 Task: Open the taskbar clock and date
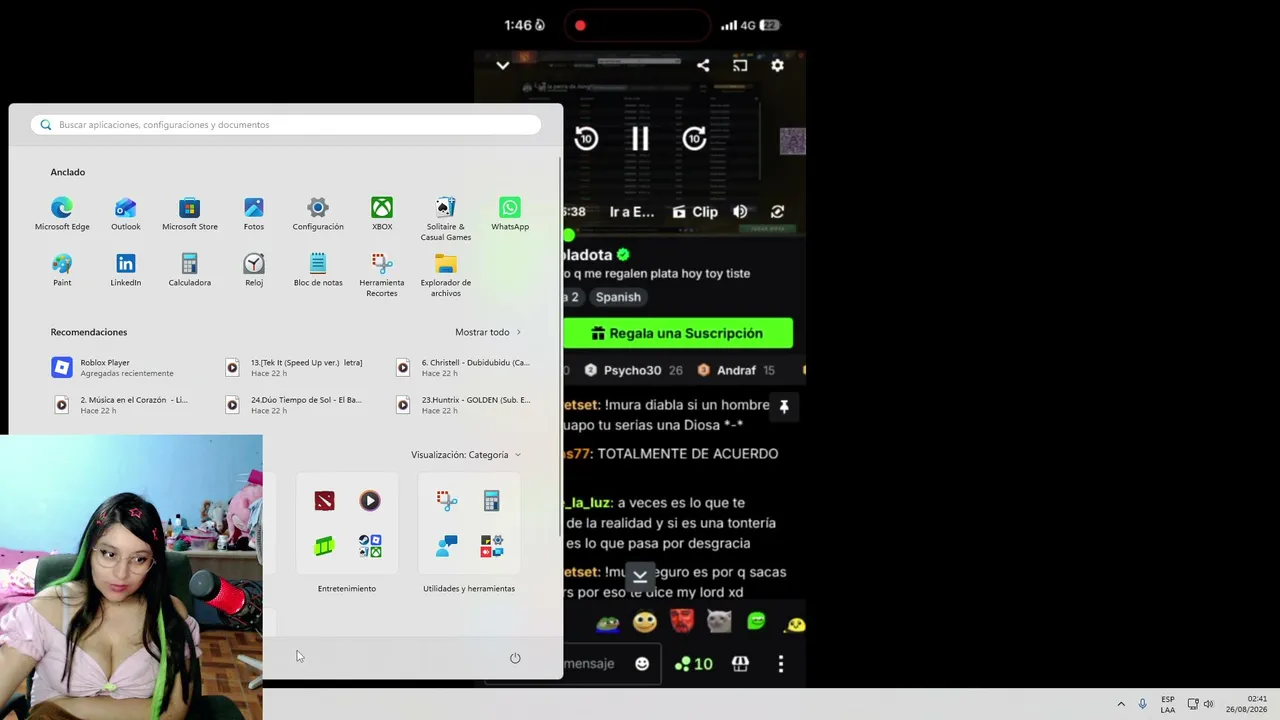click(1246, 704)
